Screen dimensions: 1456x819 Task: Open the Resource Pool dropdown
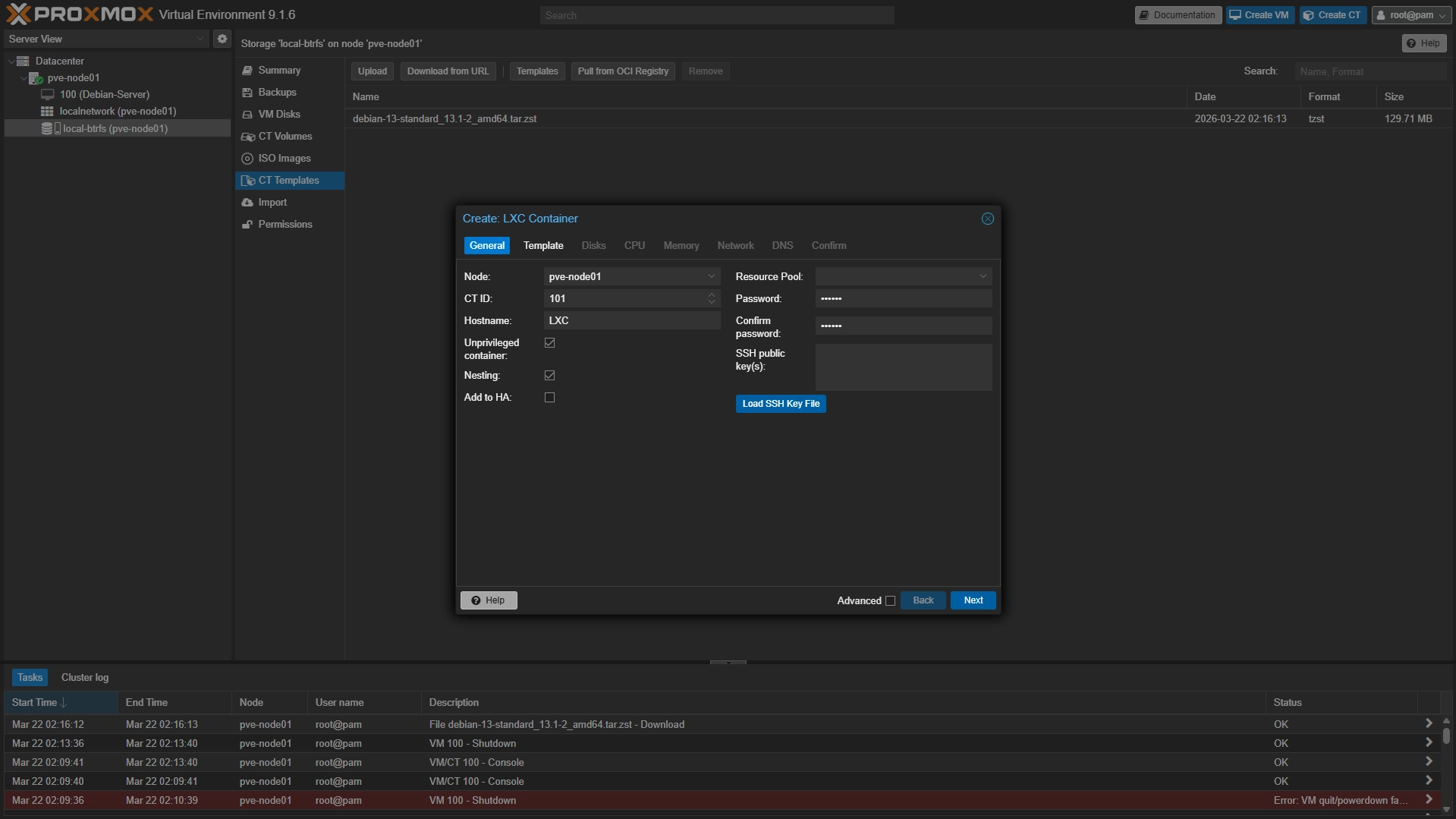[x=983, y=276]
